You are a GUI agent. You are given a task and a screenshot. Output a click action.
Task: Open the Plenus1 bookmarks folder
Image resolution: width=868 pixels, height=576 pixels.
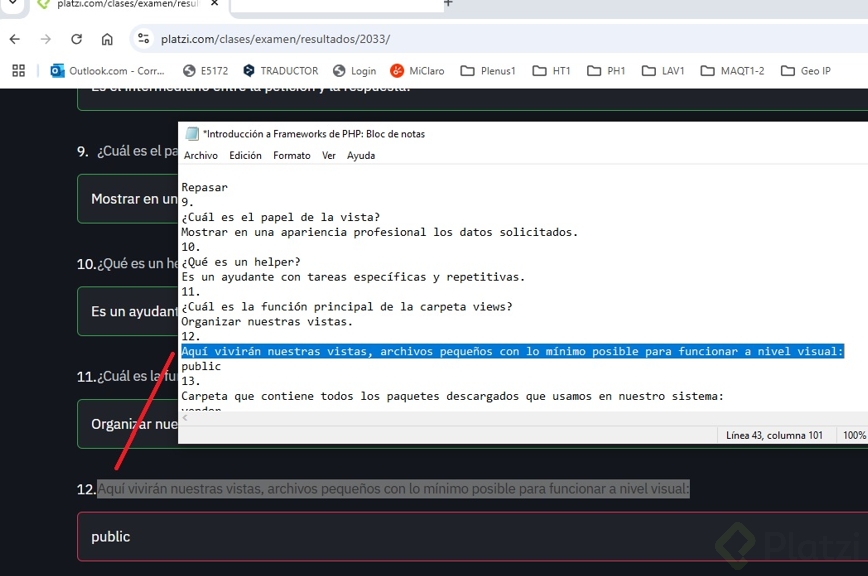tap(488, 71)
